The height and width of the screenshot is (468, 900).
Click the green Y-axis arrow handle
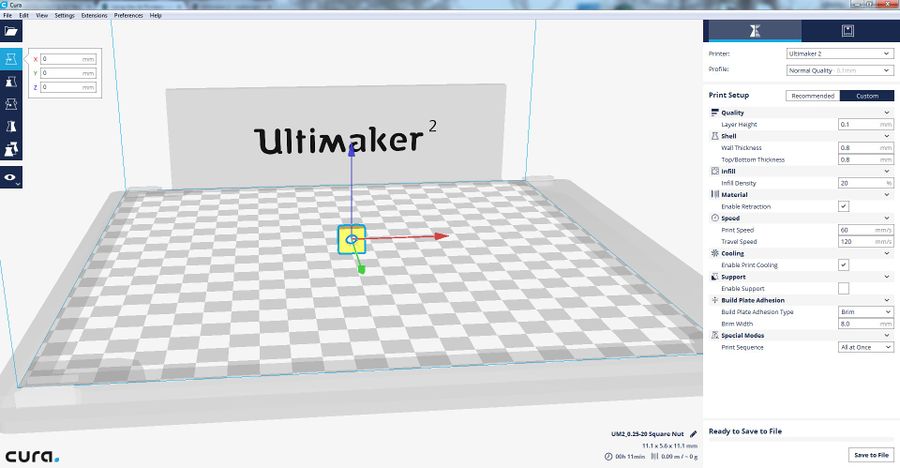[361, 268]
